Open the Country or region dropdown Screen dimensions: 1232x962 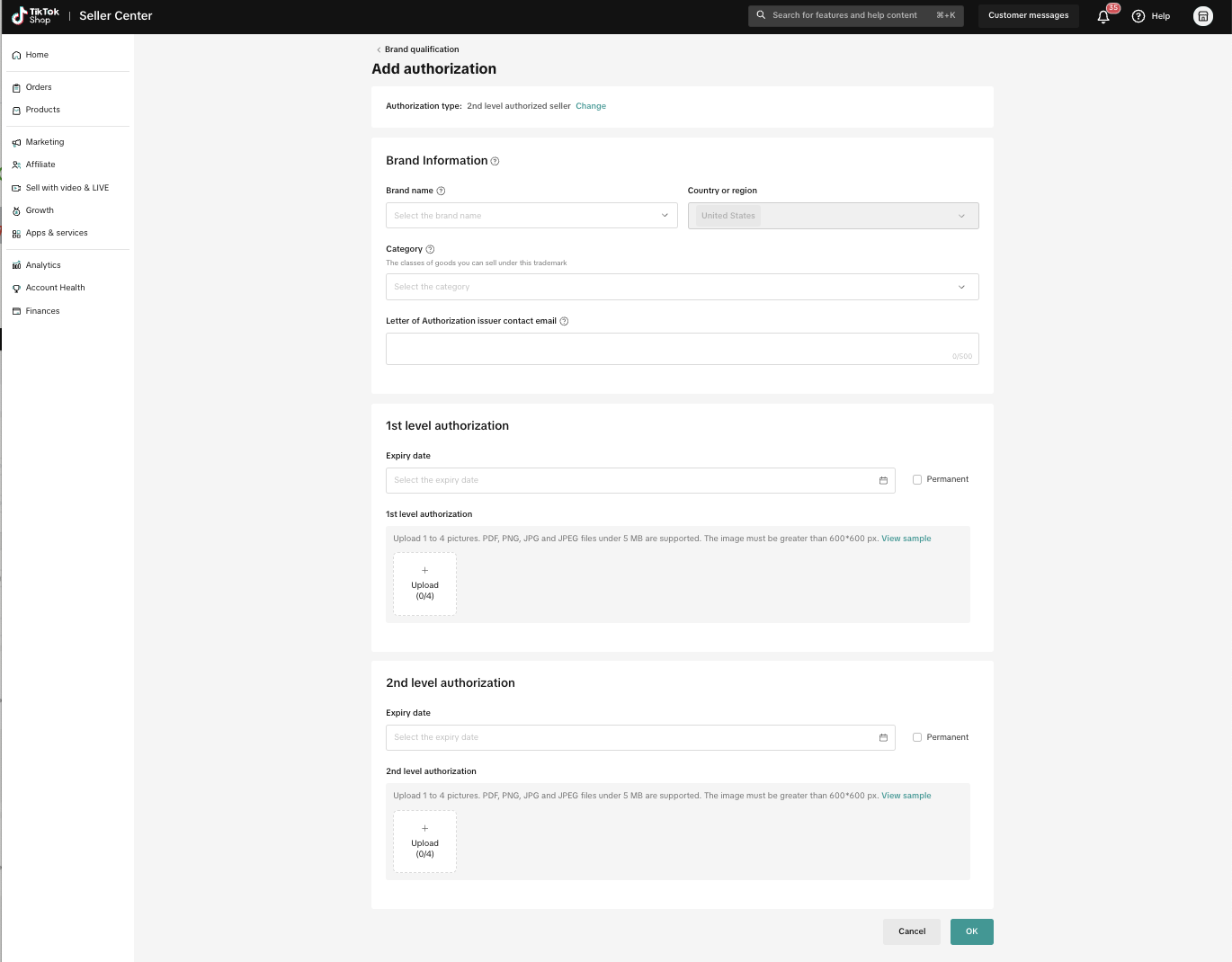click(833, 216)
